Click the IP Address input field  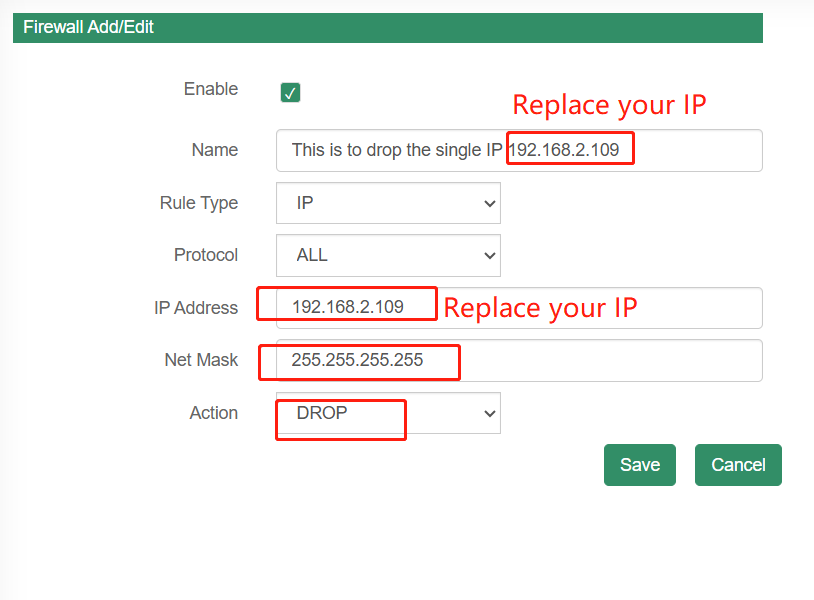pyautogui.click(x=519, y=308)
